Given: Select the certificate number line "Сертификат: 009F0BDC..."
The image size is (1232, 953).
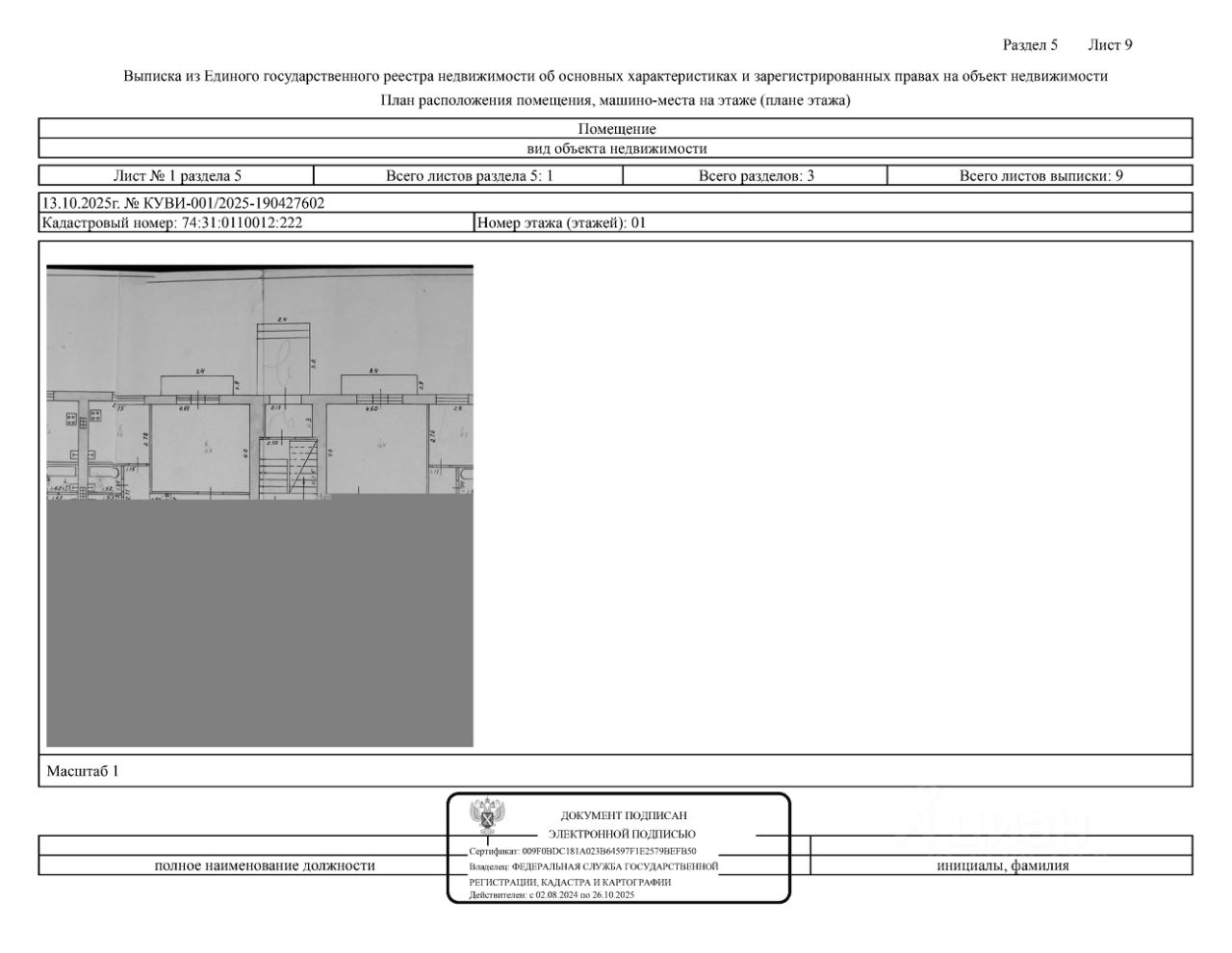Looking at the screenshot, I should pyautogui.click(x=582, y=852).
